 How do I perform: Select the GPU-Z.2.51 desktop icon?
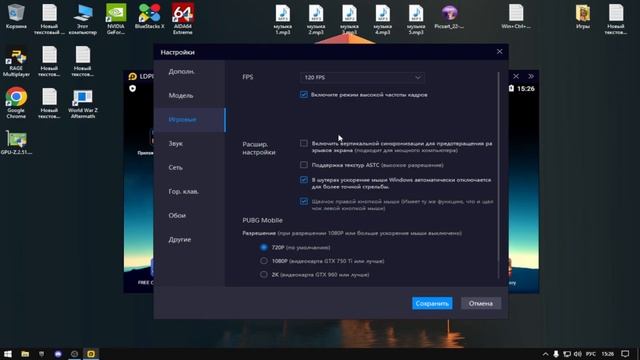pos(16,142)
